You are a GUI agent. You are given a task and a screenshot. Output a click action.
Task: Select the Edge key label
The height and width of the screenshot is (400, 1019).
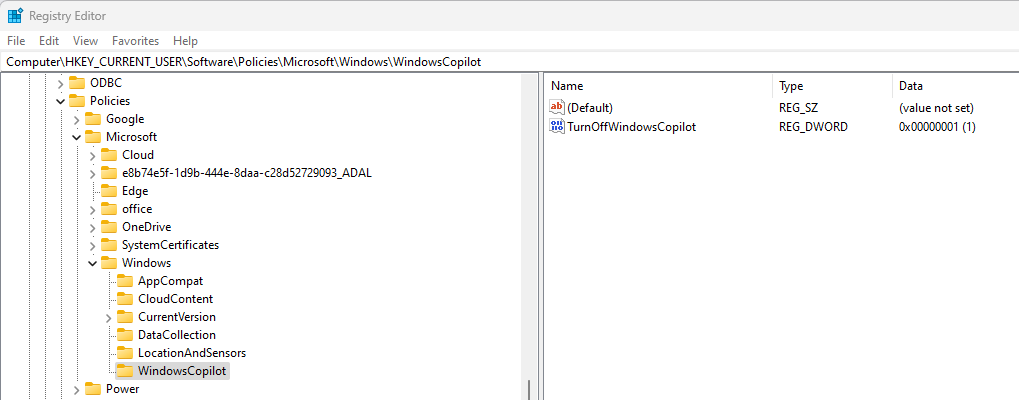135,191
